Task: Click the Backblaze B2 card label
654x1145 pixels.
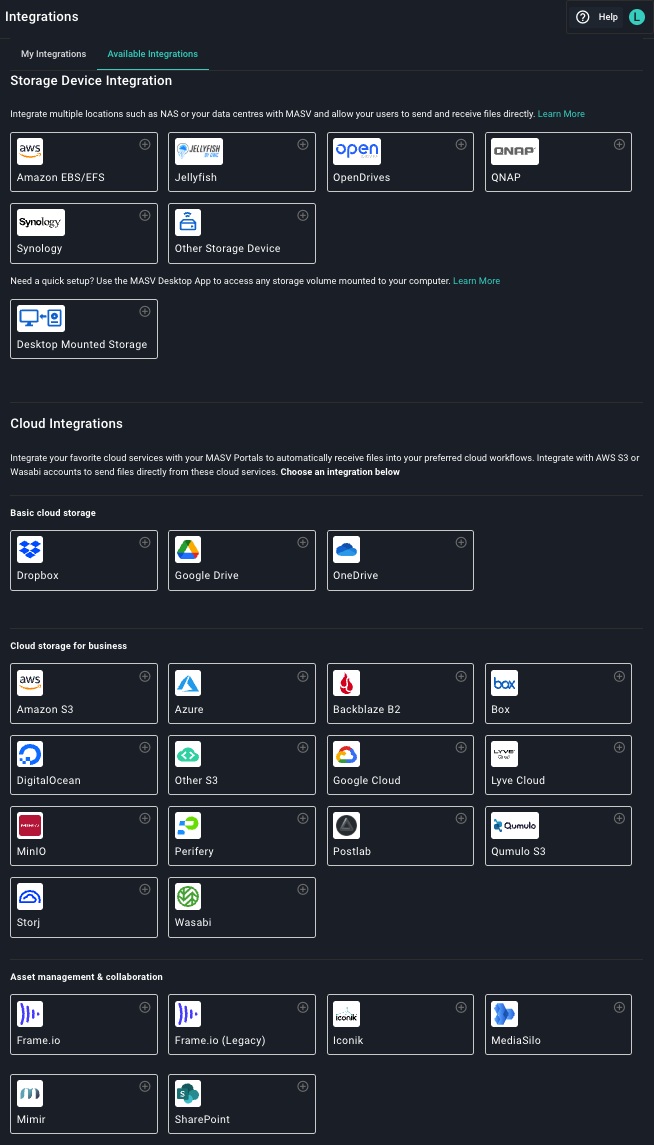Action: point(366,709)
